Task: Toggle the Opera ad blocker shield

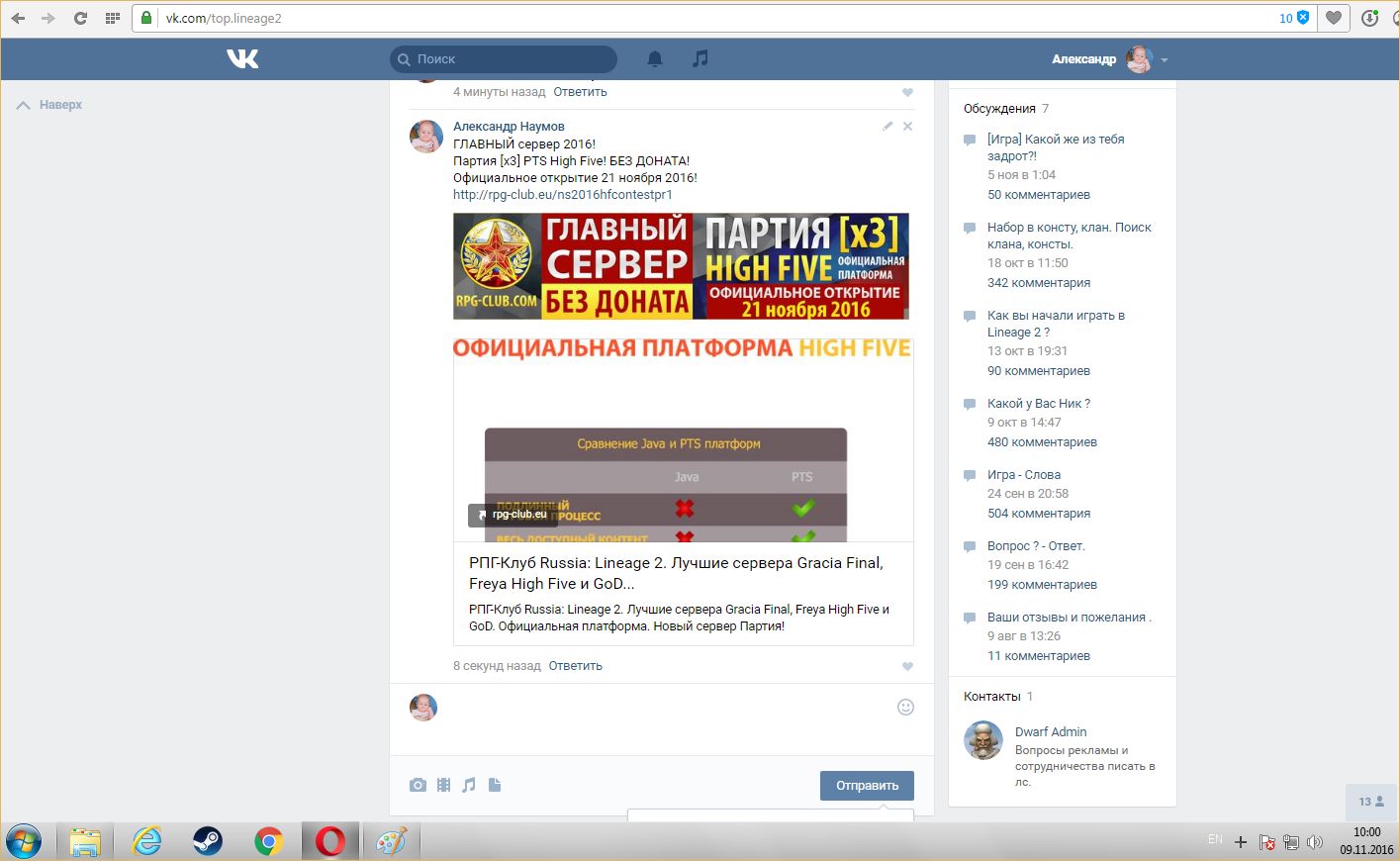Action: pyautogui.click(x=1303, y=18)
